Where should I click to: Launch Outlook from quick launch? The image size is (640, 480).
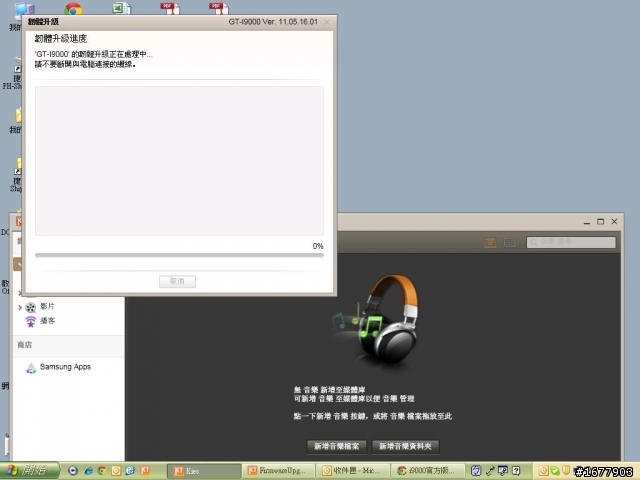[116, 471]
